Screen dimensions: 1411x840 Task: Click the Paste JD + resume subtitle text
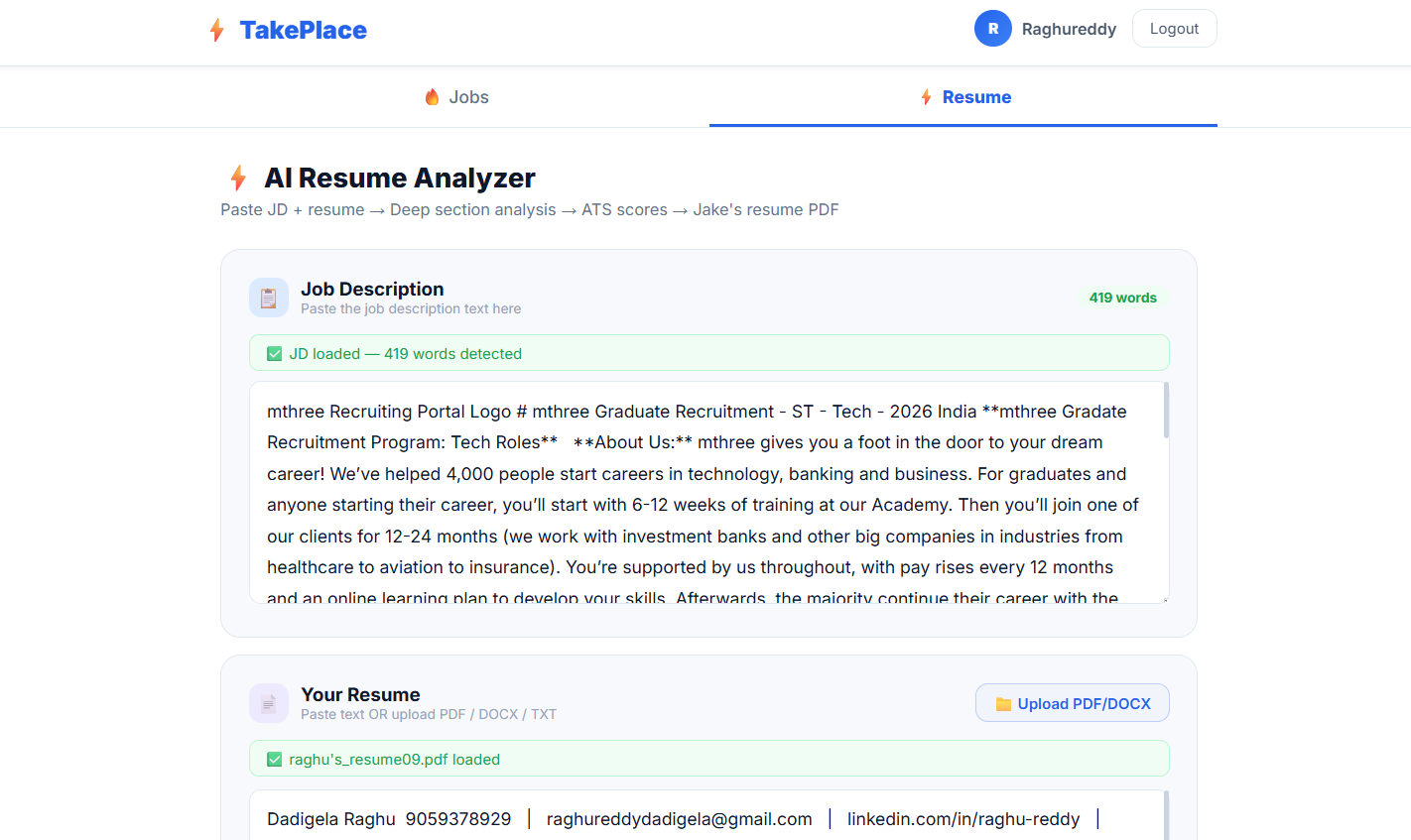coord(530,209)
